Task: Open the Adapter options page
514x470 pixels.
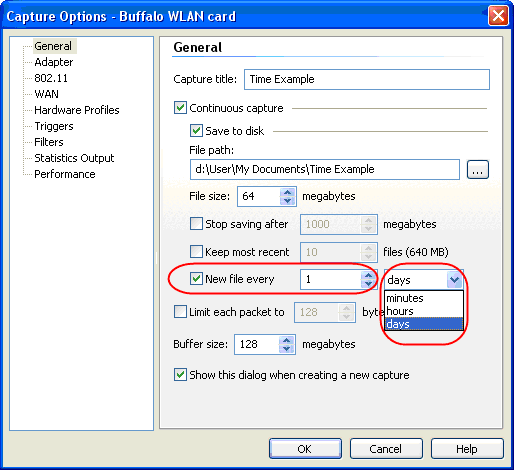Action: (x=54, y=62)
